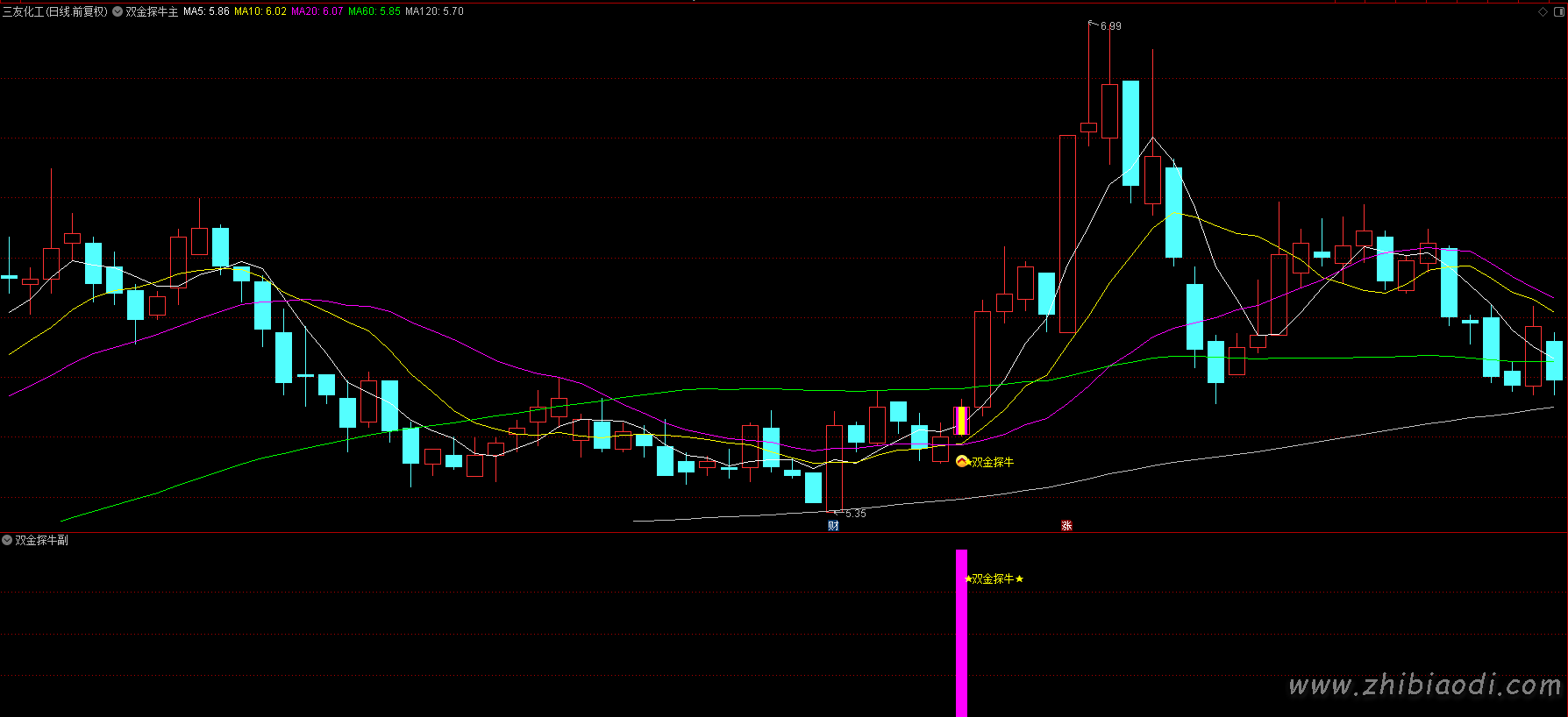Screen dimensions: 1568x717
Task: Toggle the side panel icon at top right
Action: (1558, 11)
